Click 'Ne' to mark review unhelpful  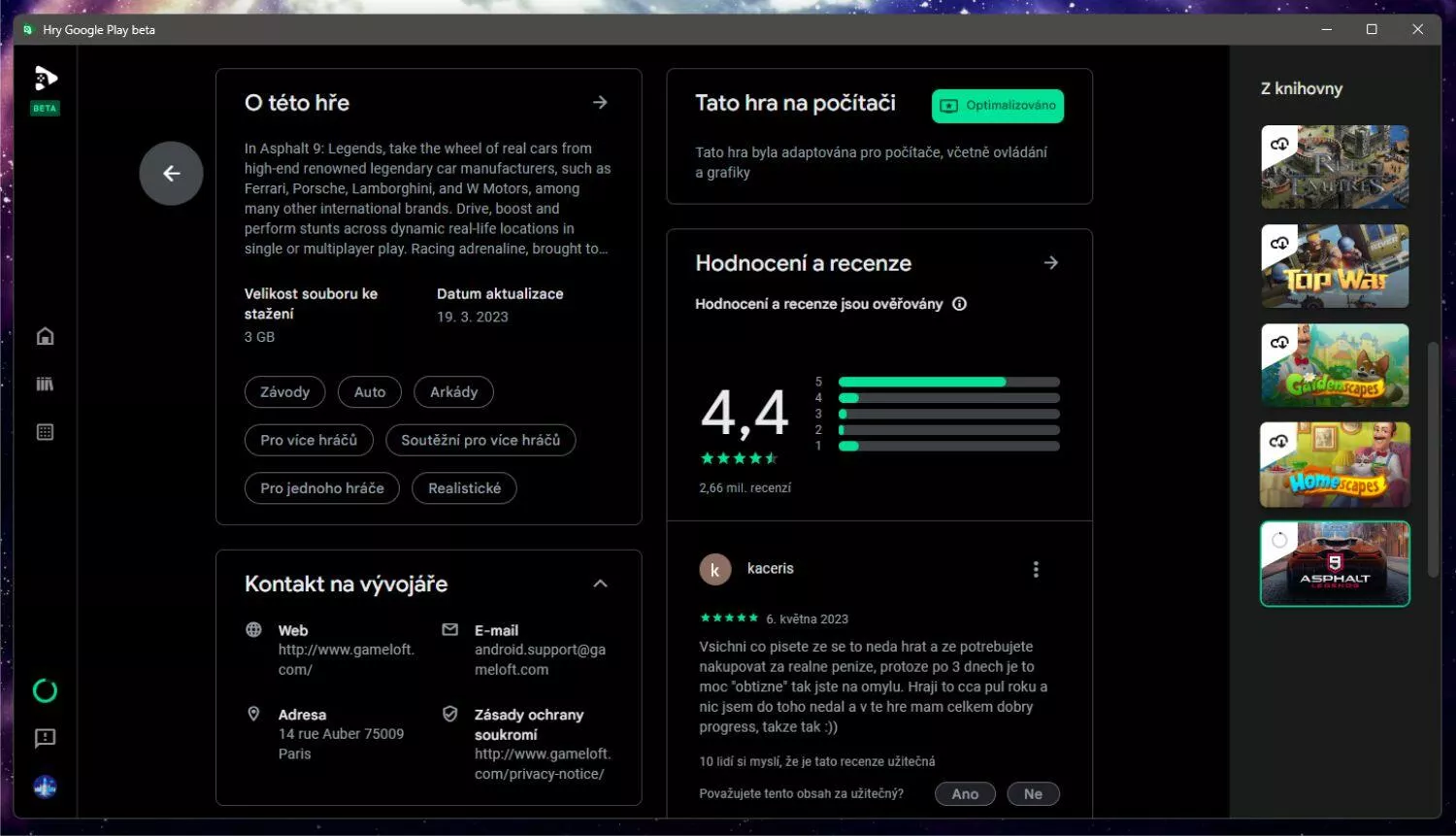tap(1033, 794)
